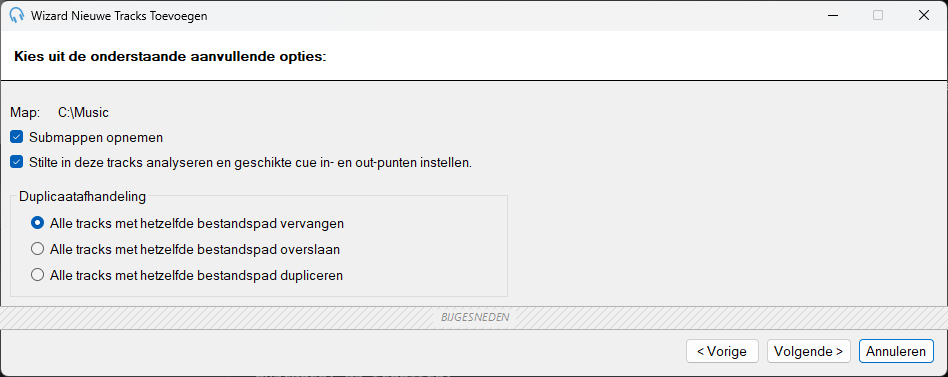Image resolution: width=948 pixels, height=377 pixels.
Task: Click the heading Kies uit de onderstaande aanvullende opties
Action: [169, 57]
